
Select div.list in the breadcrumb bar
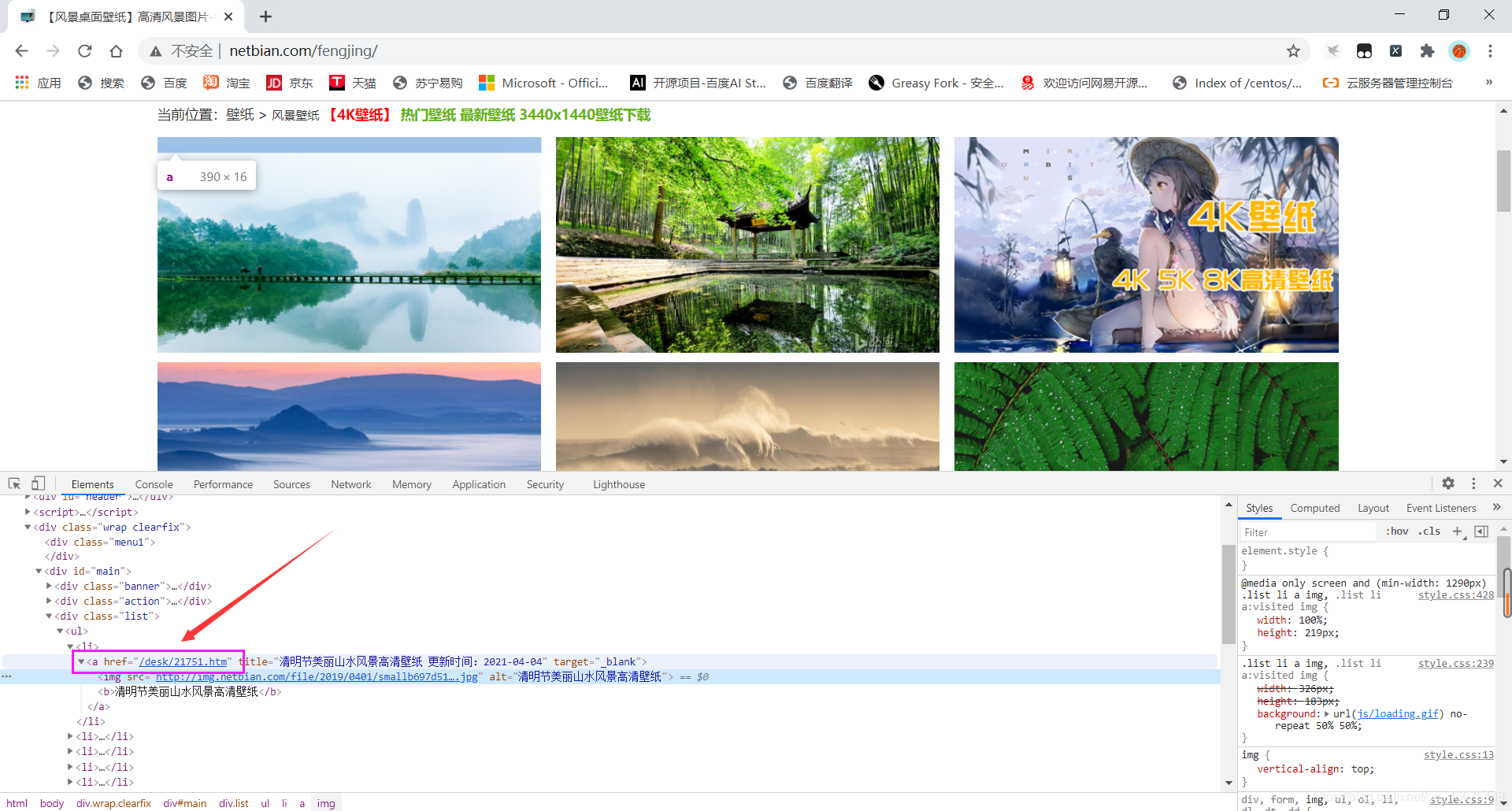coord(234,803)
